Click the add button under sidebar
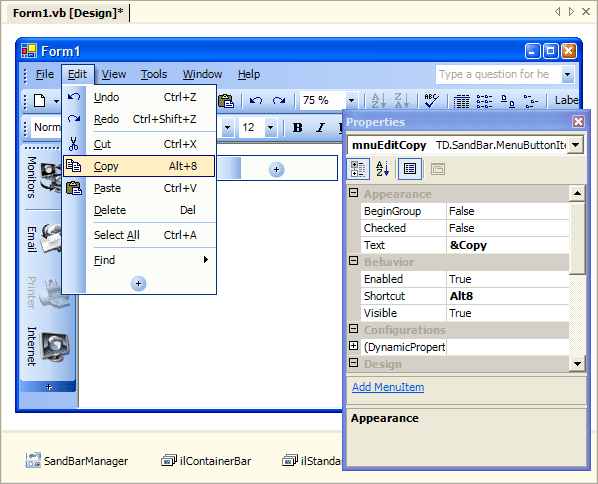The image size is (598, 484). pos(48,387)
